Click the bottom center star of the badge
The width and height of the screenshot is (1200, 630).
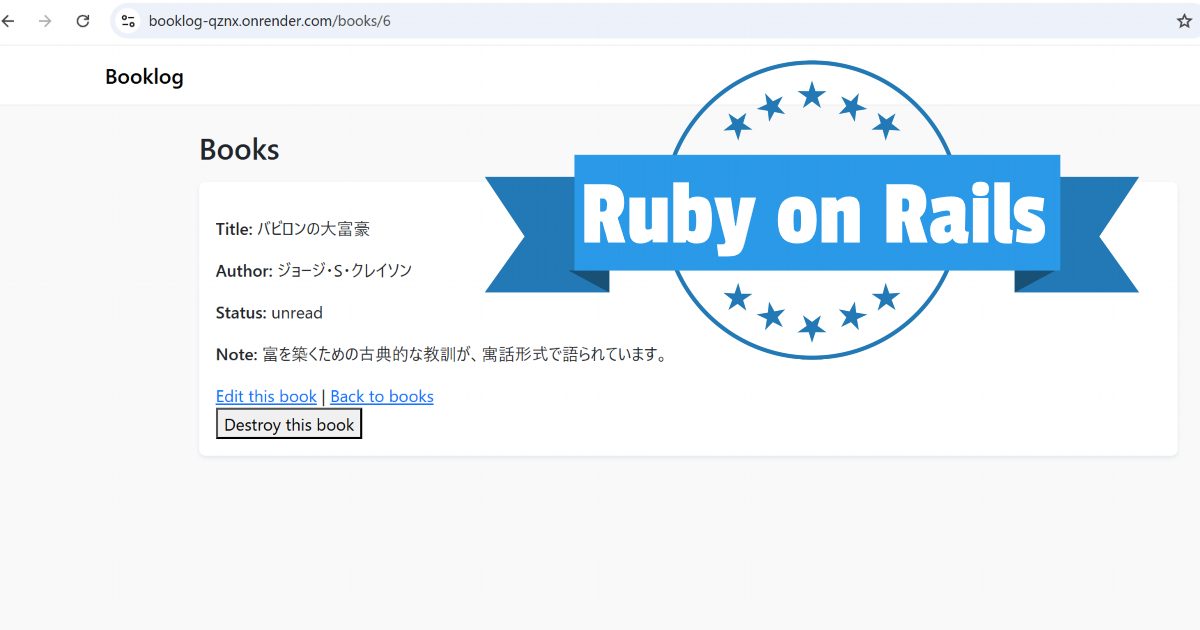(x=812, y=326)
